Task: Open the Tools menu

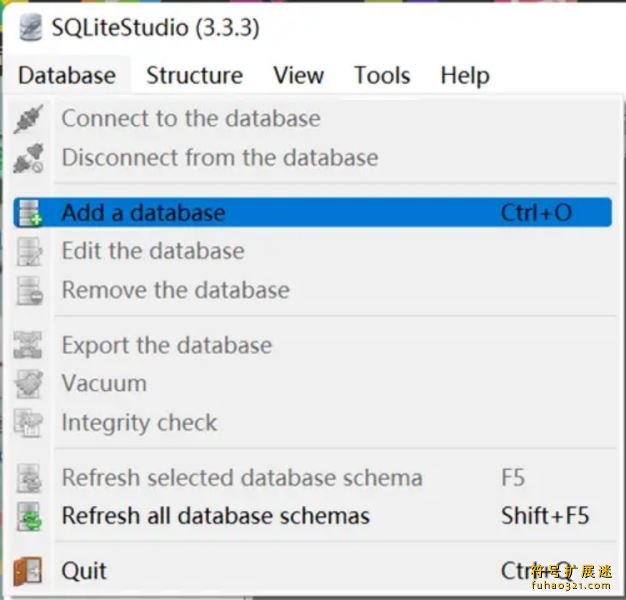Action: click(382, 75)
